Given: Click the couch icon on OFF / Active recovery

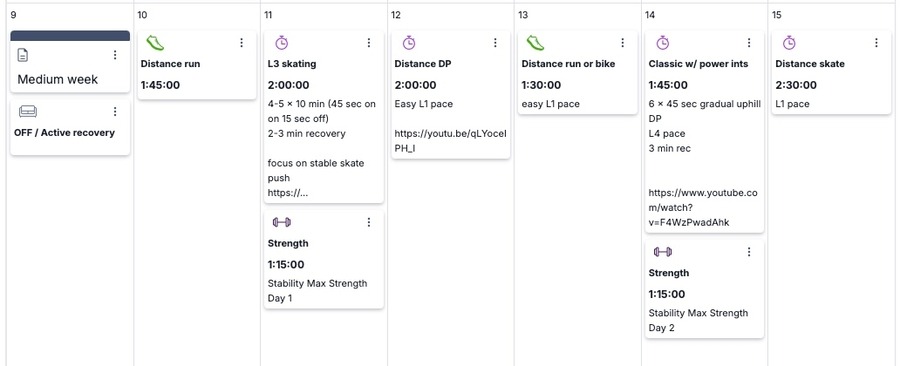Looking at the screenshot, I should pyautogui.click(x=28, y=111).
